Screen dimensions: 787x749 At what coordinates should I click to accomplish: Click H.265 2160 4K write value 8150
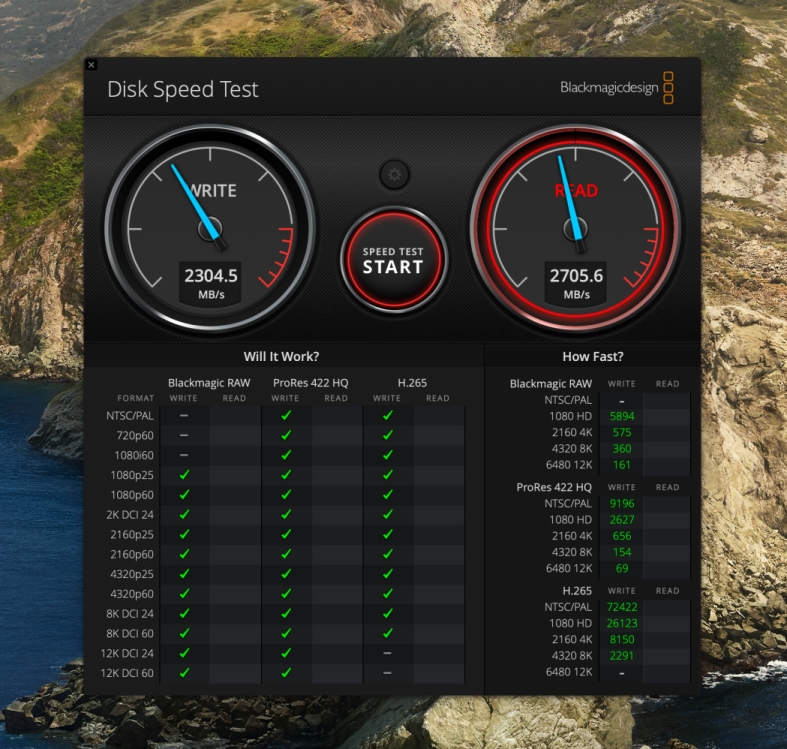point(622,640)
